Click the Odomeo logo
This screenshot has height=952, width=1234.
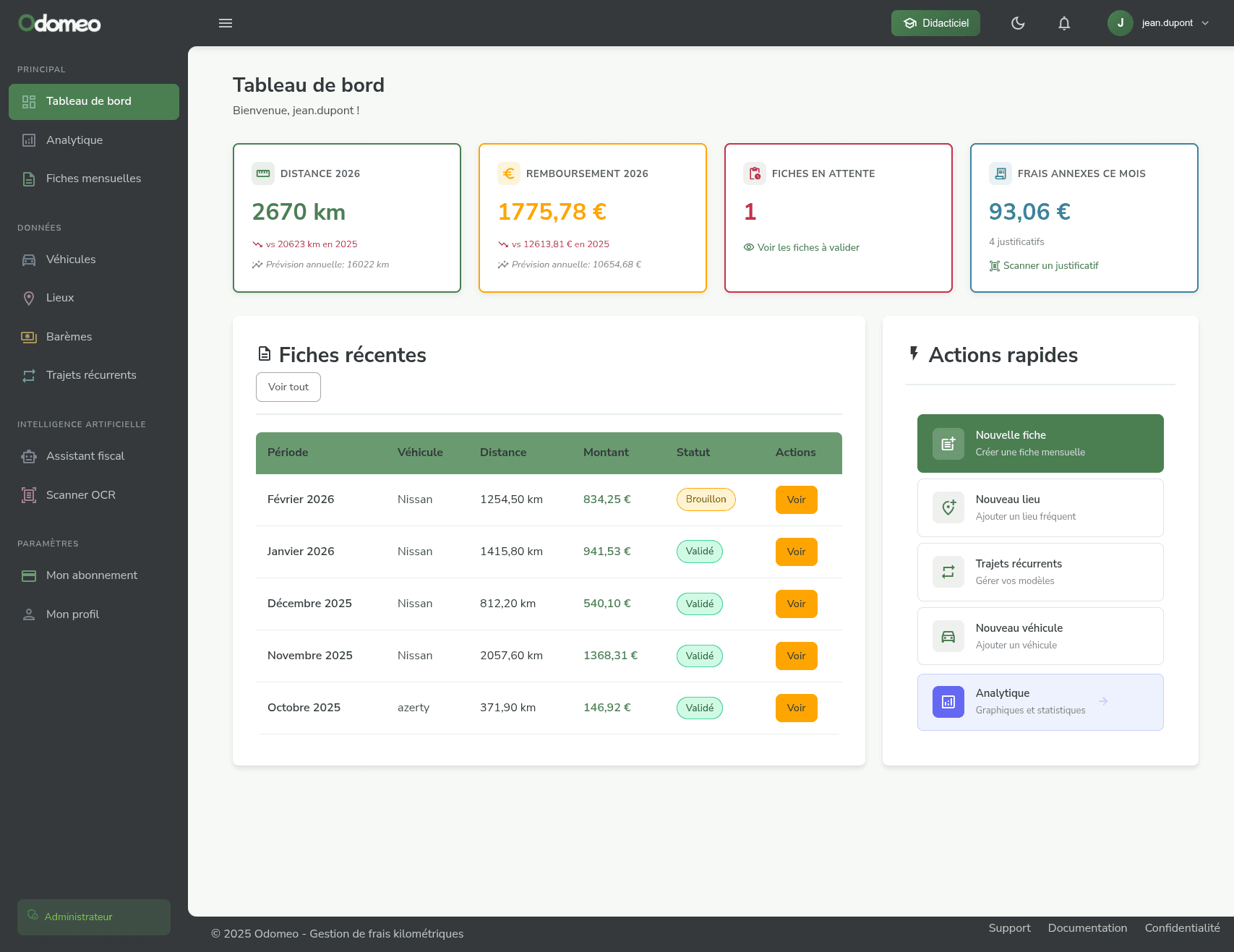point(59,23)
